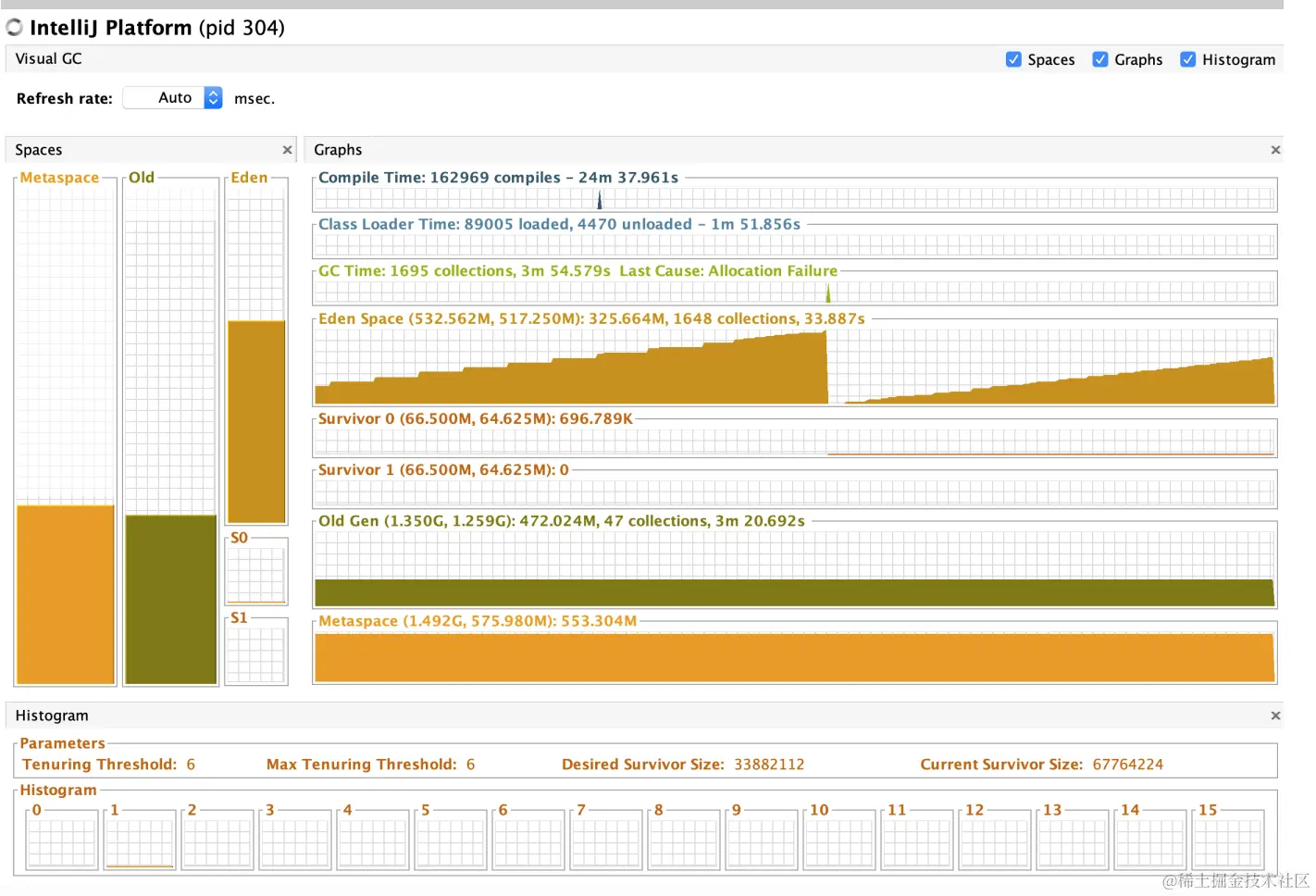1316x896 pixels.
Task: Click the 'Class Loader Time: 89005 loaded' label
Action: [560, 224]
